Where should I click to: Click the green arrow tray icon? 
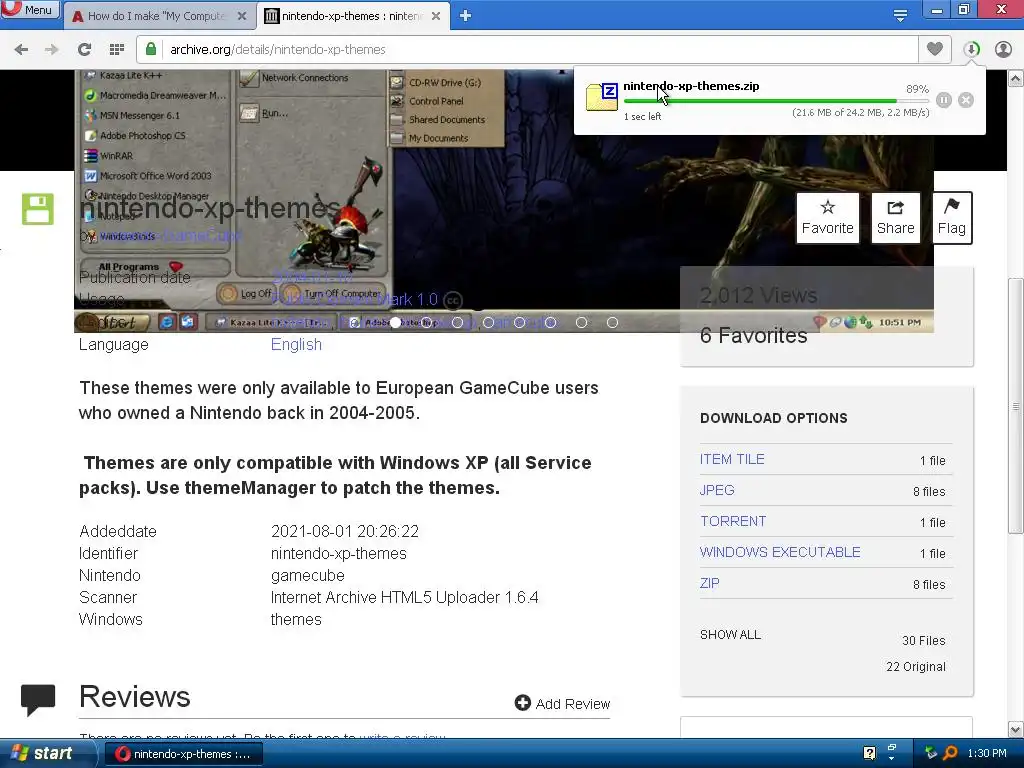[931, 753]
